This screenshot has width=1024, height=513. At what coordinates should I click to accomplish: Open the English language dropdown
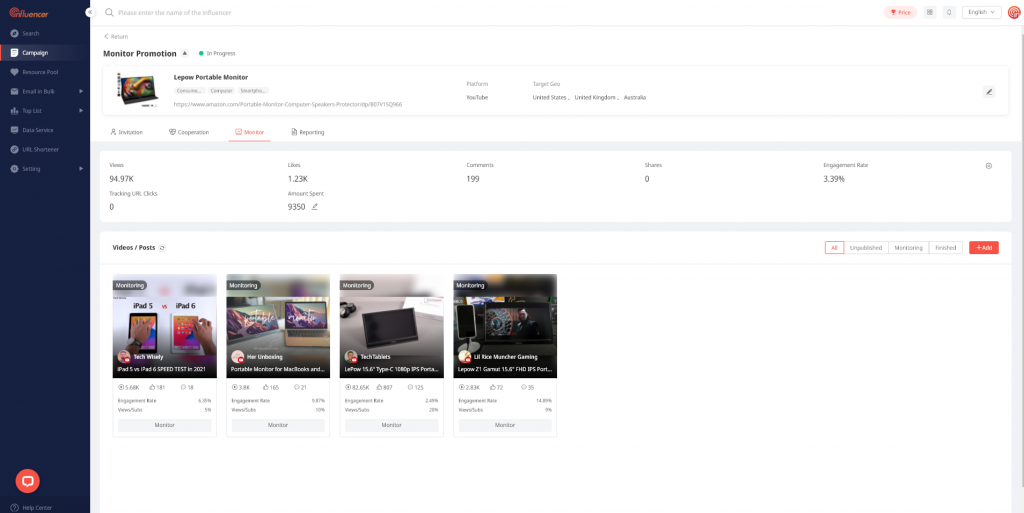982,12
